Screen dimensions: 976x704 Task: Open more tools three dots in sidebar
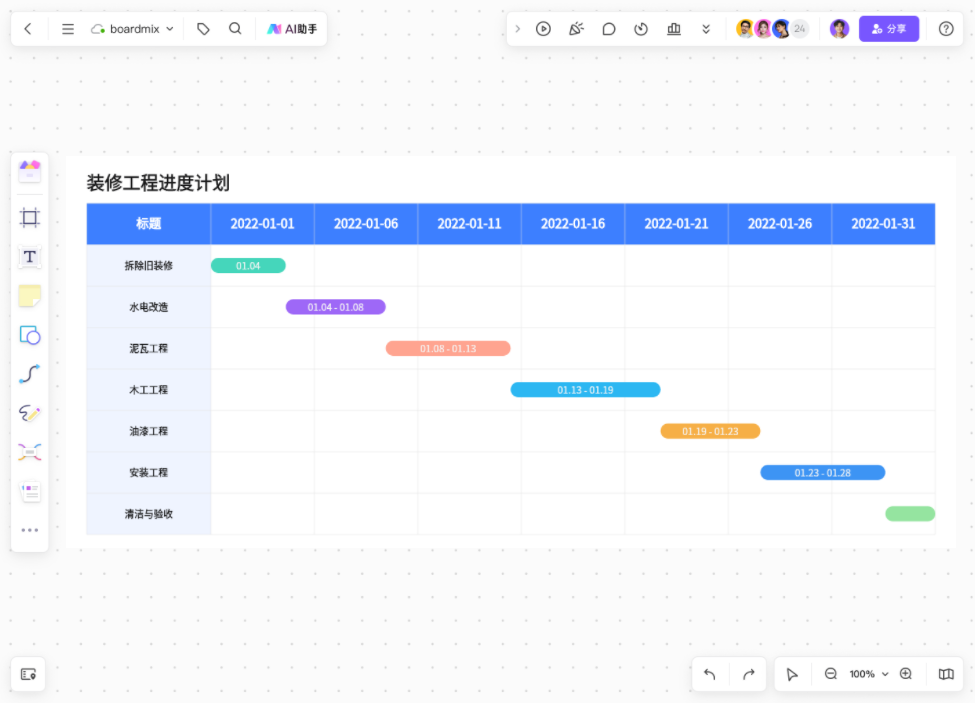[30, 530]
